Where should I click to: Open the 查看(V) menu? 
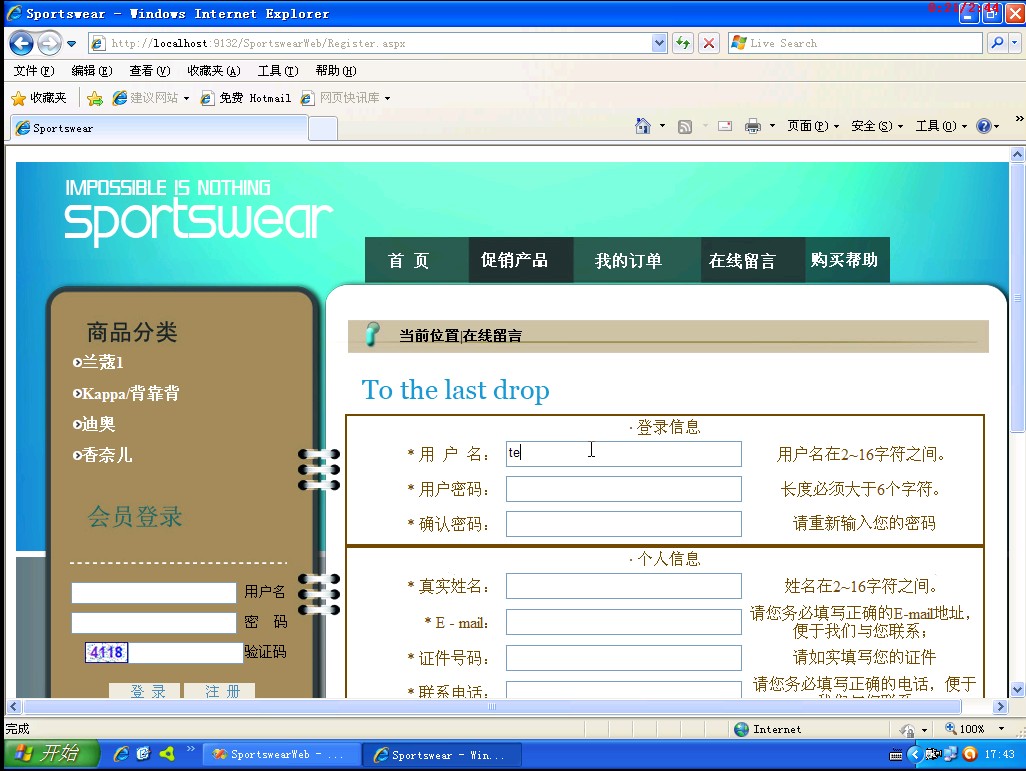(x=149, y=71)
